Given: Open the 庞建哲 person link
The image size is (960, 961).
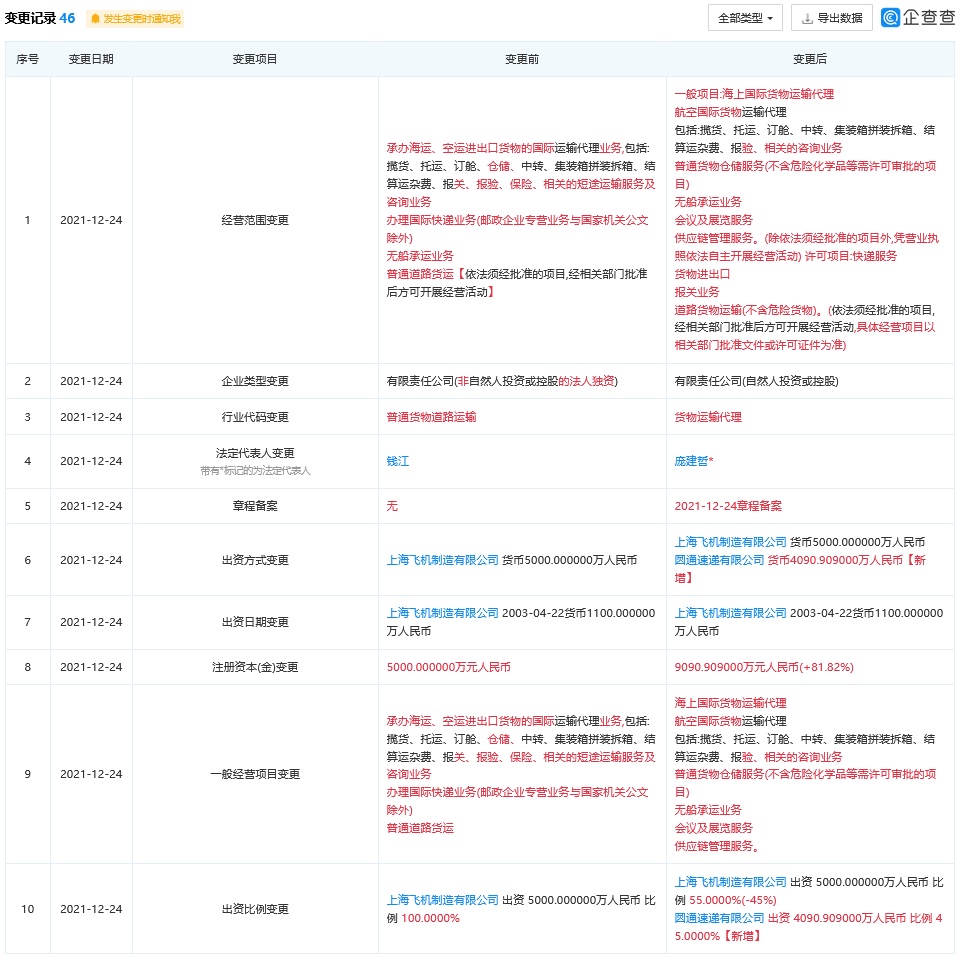Looking at the screenshot, I should (x=691, y=461).
